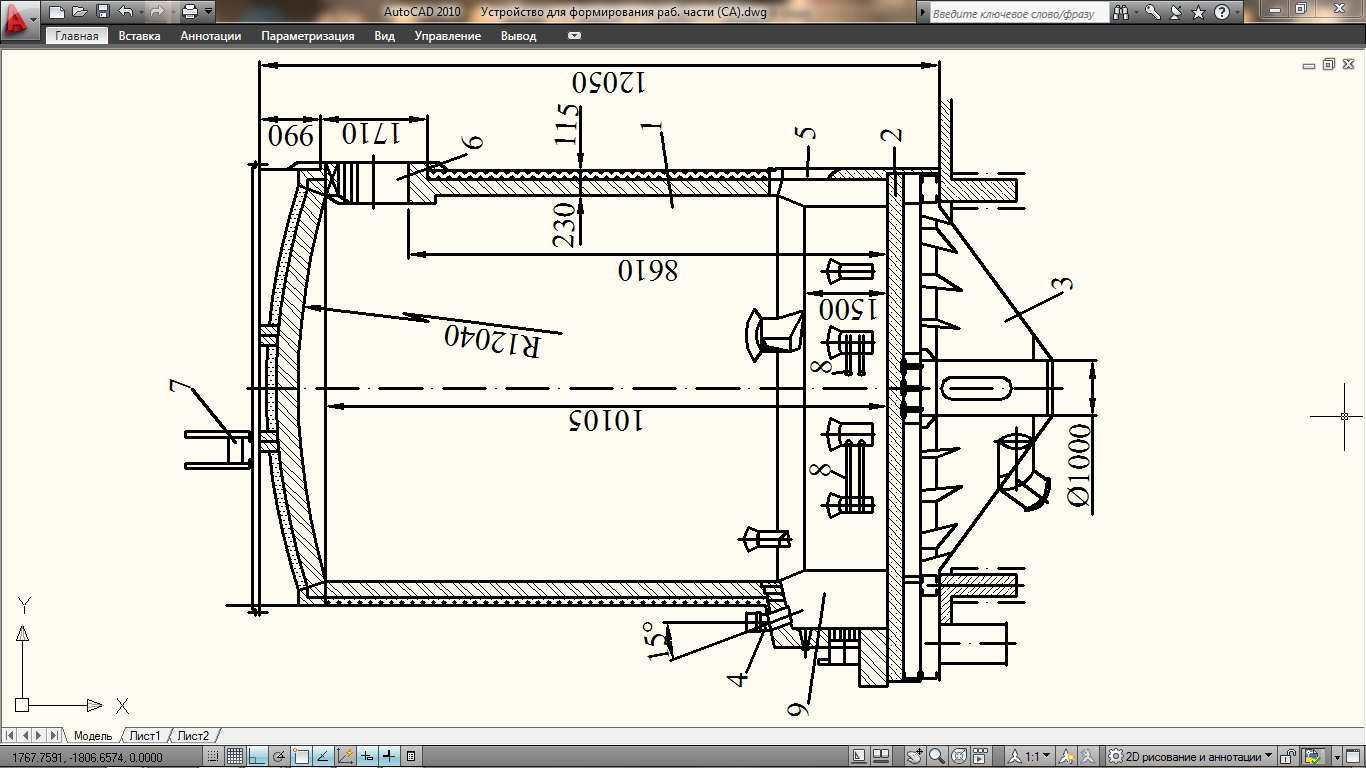Switch to the Главная ribbon tab
This screenshot has height=768, width=1366.
click(77, 36)
